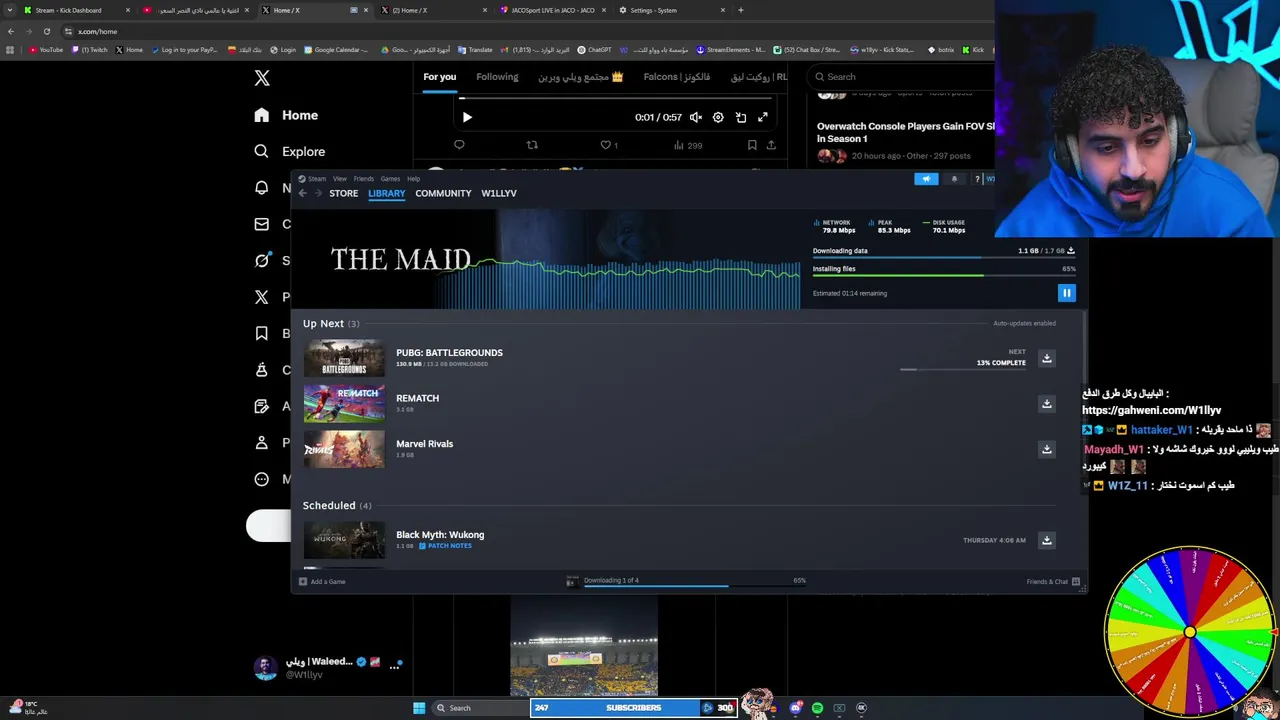
Task: Open the ChatGPT bookmark
Action: pyautogui.click(x=595, y=49)
